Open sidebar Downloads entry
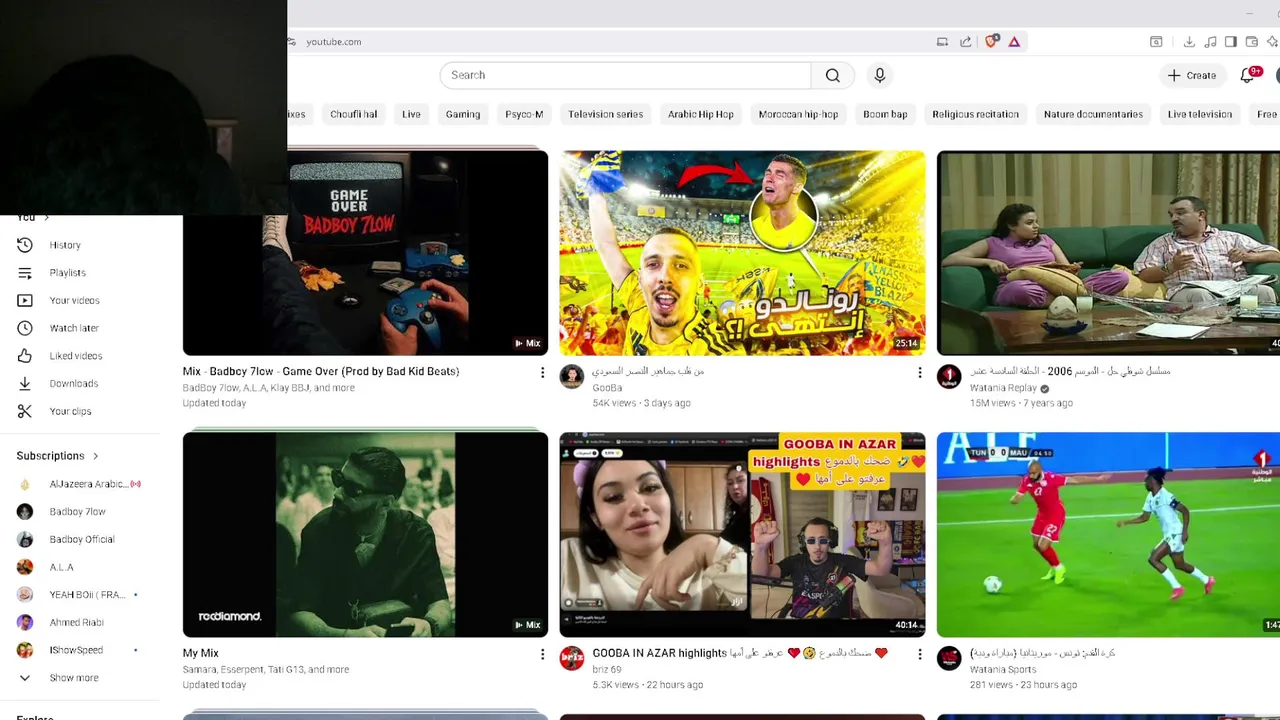Viewport: 1280px width, 720px height. point(80,383)
